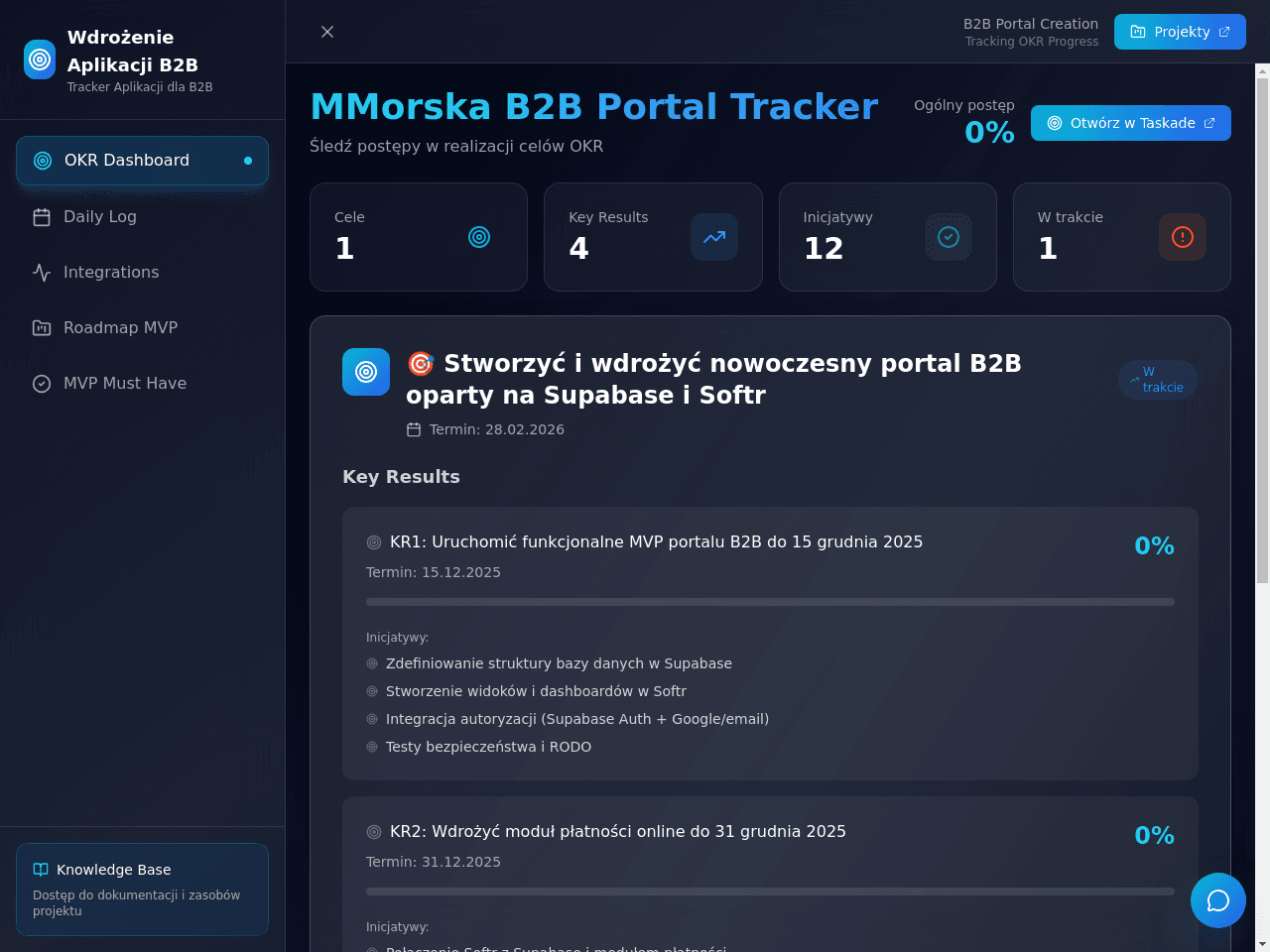The height and width of the screenshot is (952, 1270).
Task: Click the calendar icon beside Daily Log
Action: tap(42, 217)
